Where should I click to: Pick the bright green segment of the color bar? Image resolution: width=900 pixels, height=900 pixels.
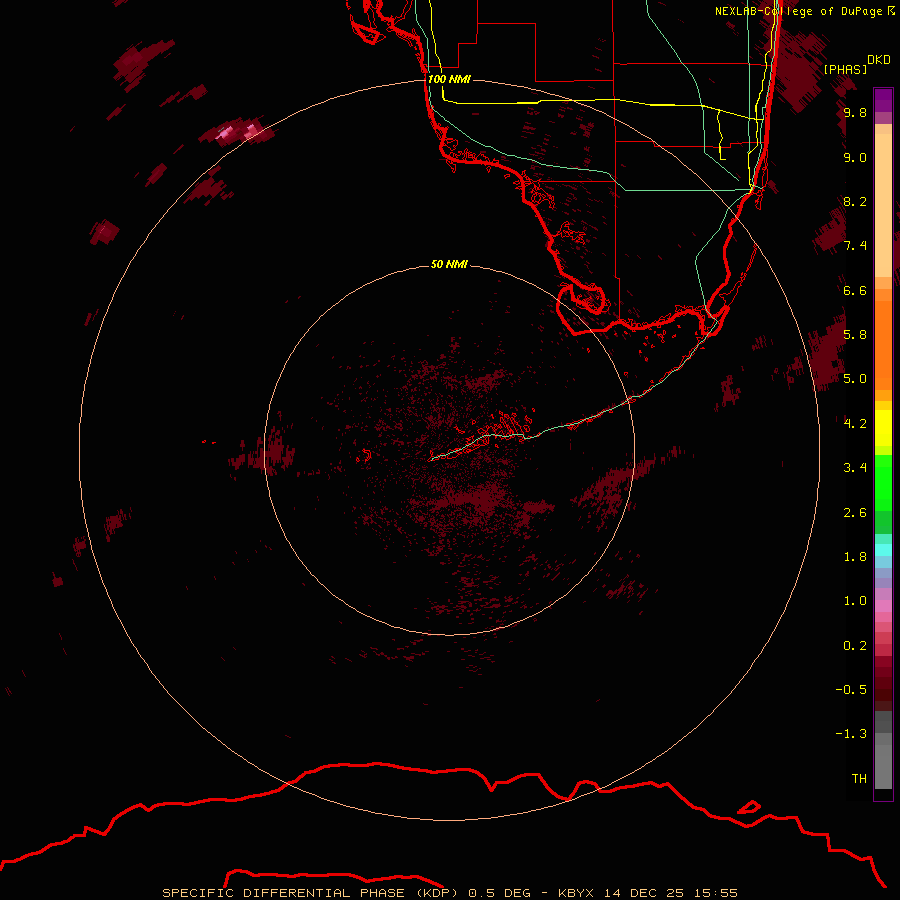click(883, 483)
